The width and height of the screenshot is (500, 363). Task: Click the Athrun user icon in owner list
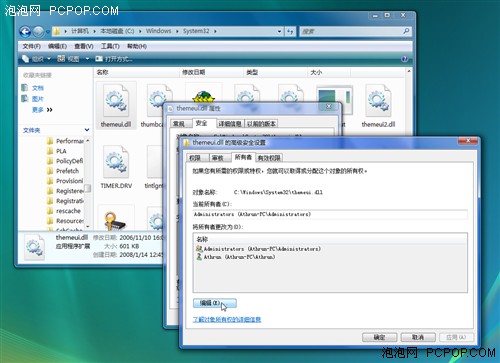(199, 257)
